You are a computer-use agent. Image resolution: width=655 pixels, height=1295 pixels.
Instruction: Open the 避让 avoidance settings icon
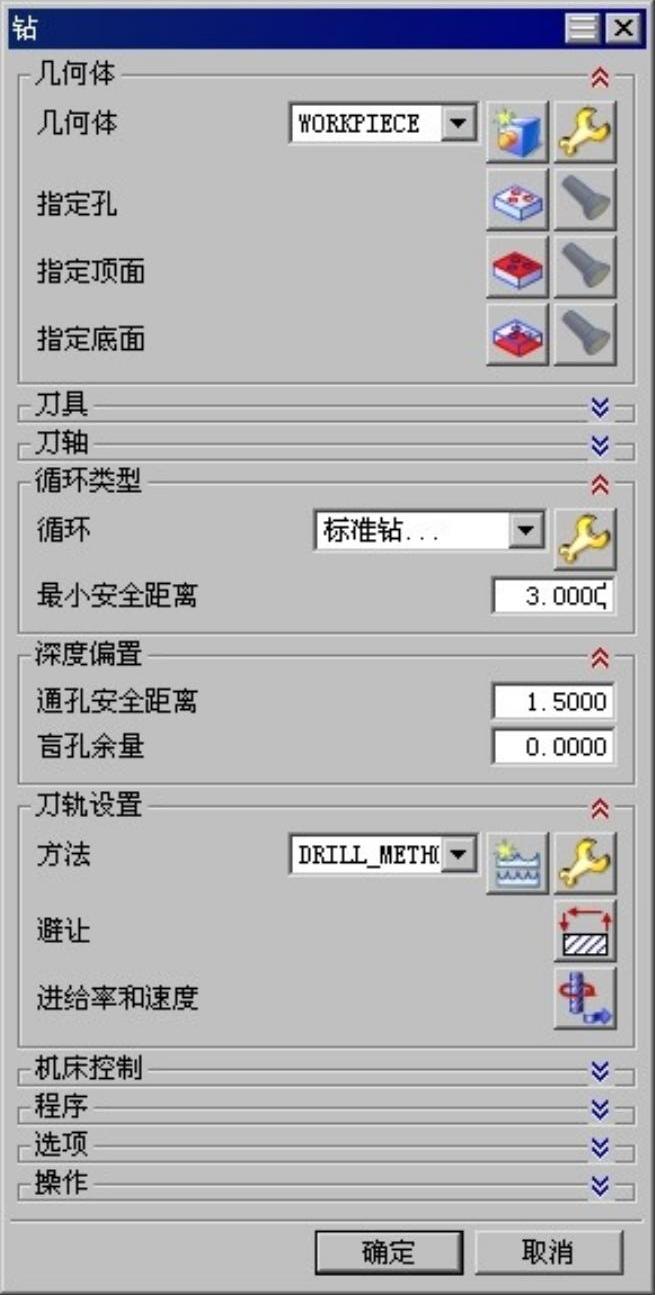tap(586, 931)
